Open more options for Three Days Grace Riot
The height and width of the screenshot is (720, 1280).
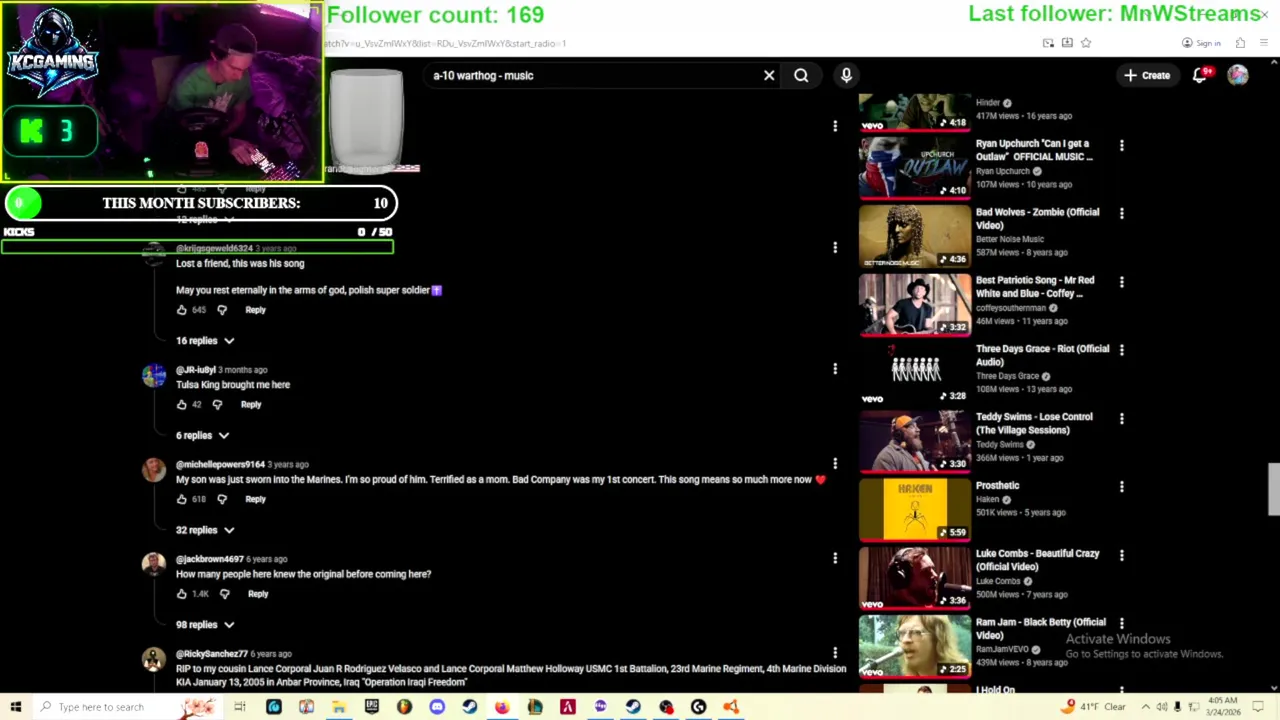(x=1121, y=350)
